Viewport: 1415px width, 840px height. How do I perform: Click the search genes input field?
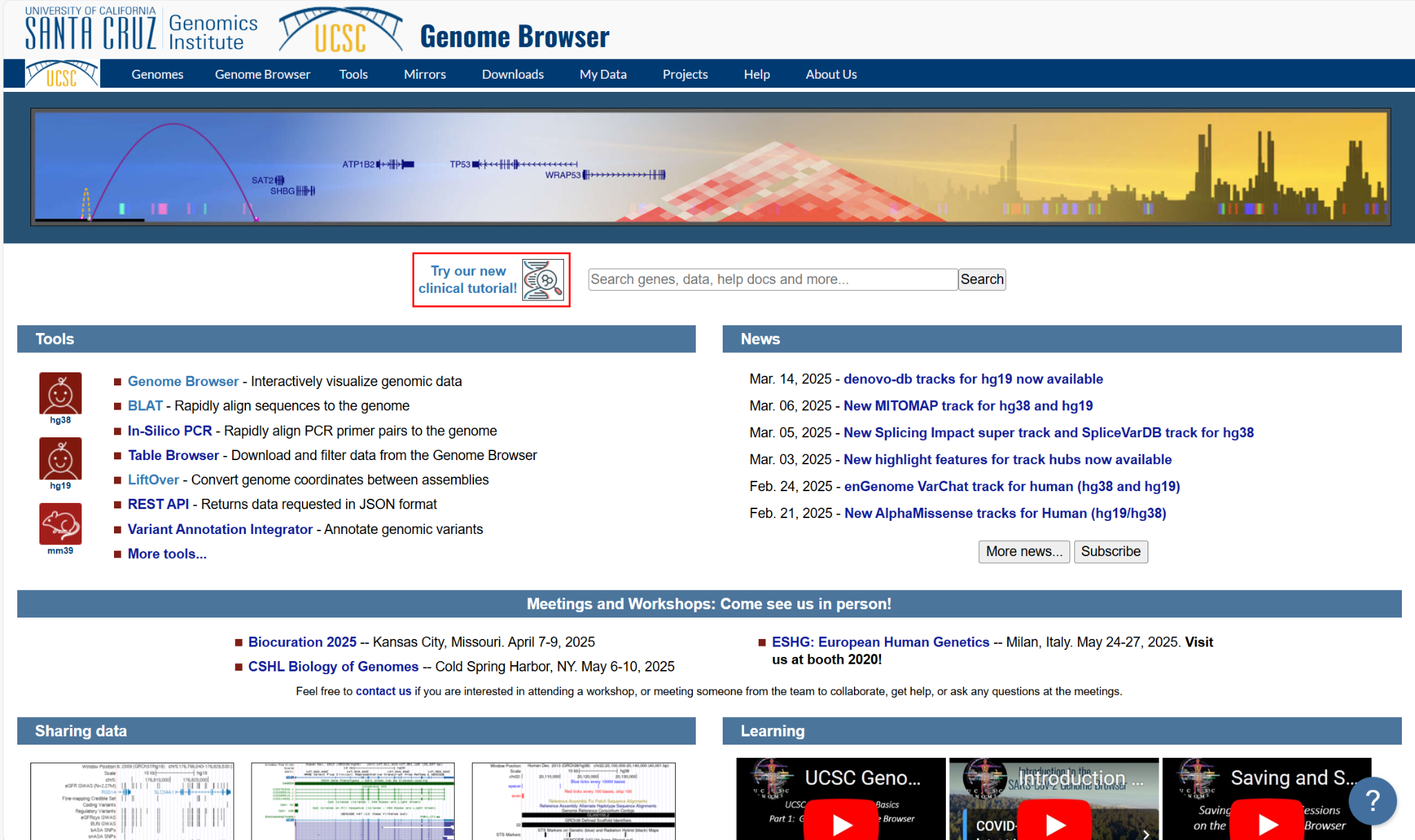click(772, 279)
